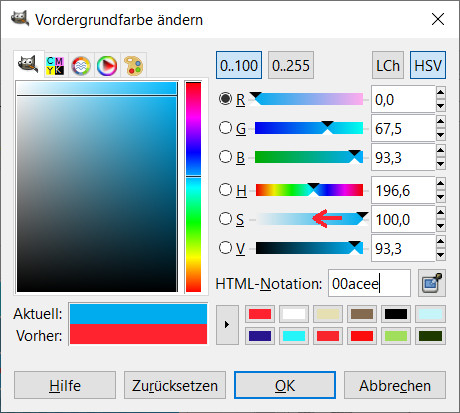
Task: Increase the R value with up arrow
Action: click(441, 92)
